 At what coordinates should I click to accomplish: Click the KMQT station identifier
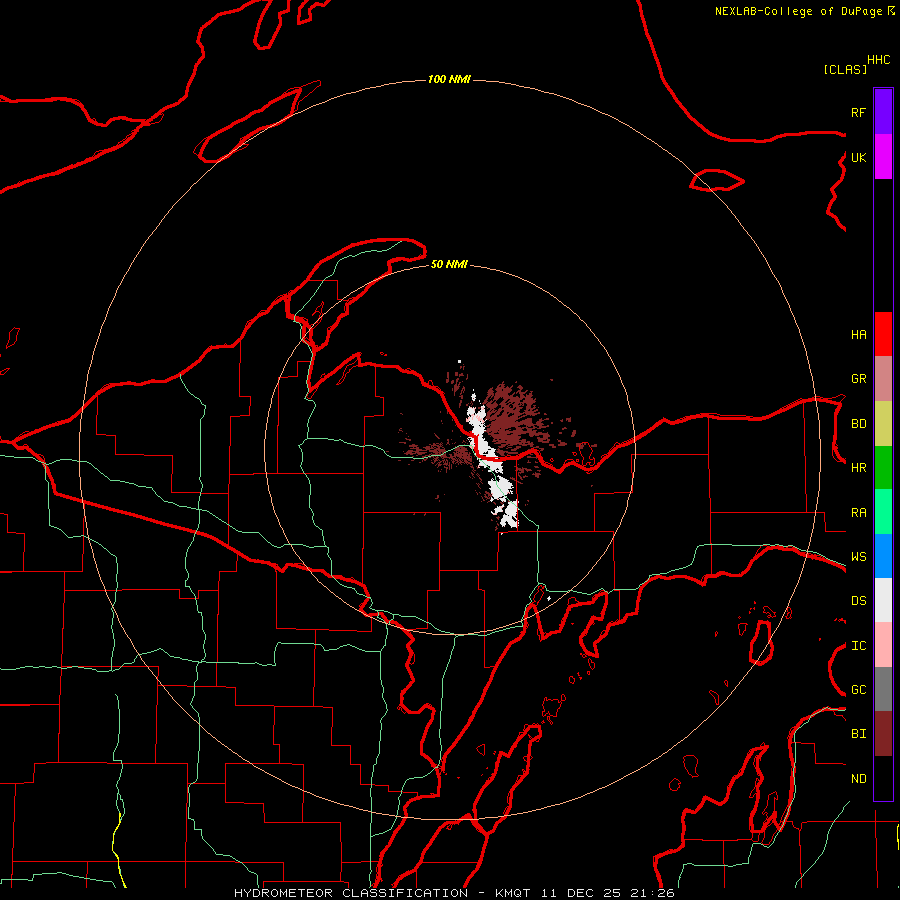point(514,893)
